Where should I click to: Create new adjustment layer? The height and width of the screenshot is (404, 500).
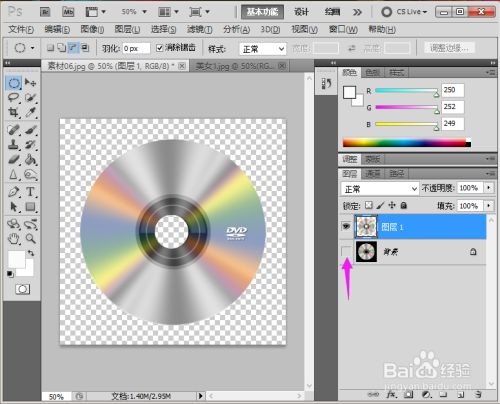tap(426, 395)
